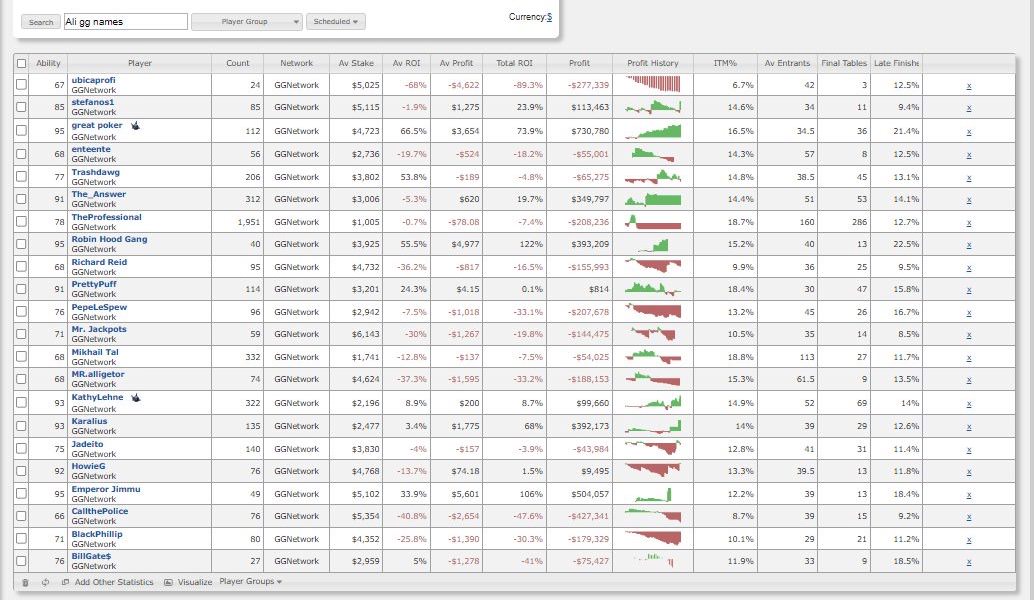Sort table by the Total ROI column
The image size is (1034, 600).
pos(513,63)
